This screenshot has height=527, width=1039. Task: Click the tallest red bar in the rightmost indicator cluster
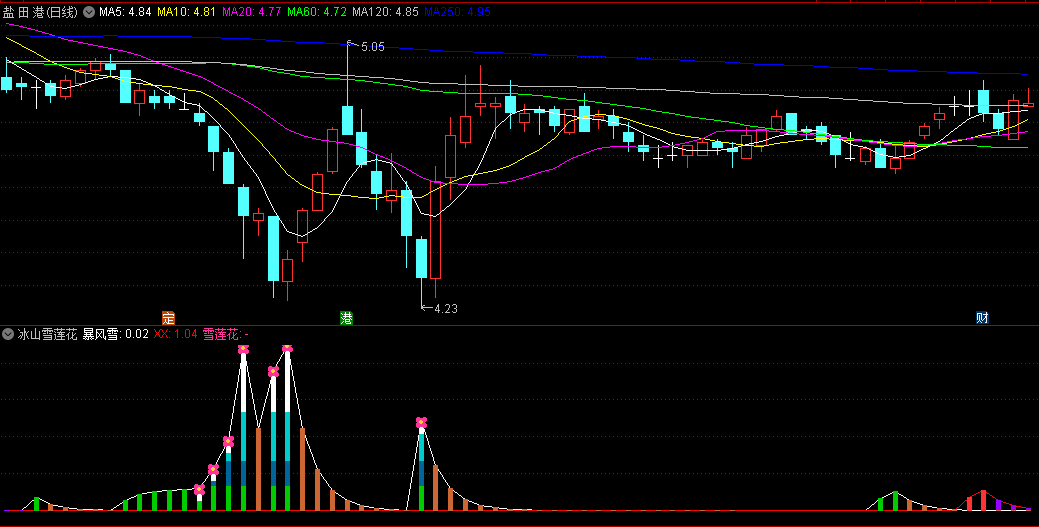tap(983, 500)
